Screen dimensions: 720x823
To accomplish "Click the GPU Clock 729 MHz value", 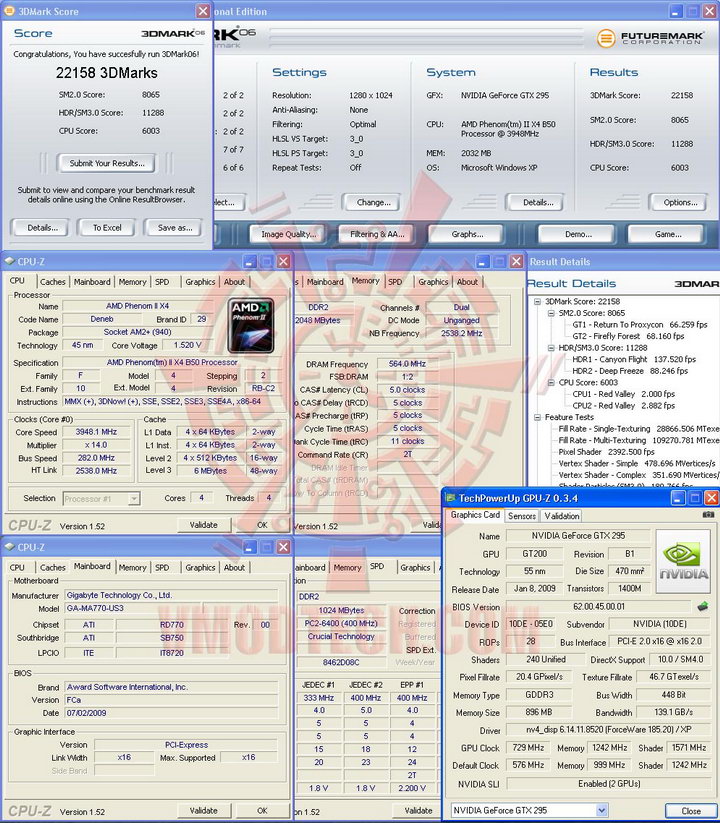I will click(x=528, y=747).
